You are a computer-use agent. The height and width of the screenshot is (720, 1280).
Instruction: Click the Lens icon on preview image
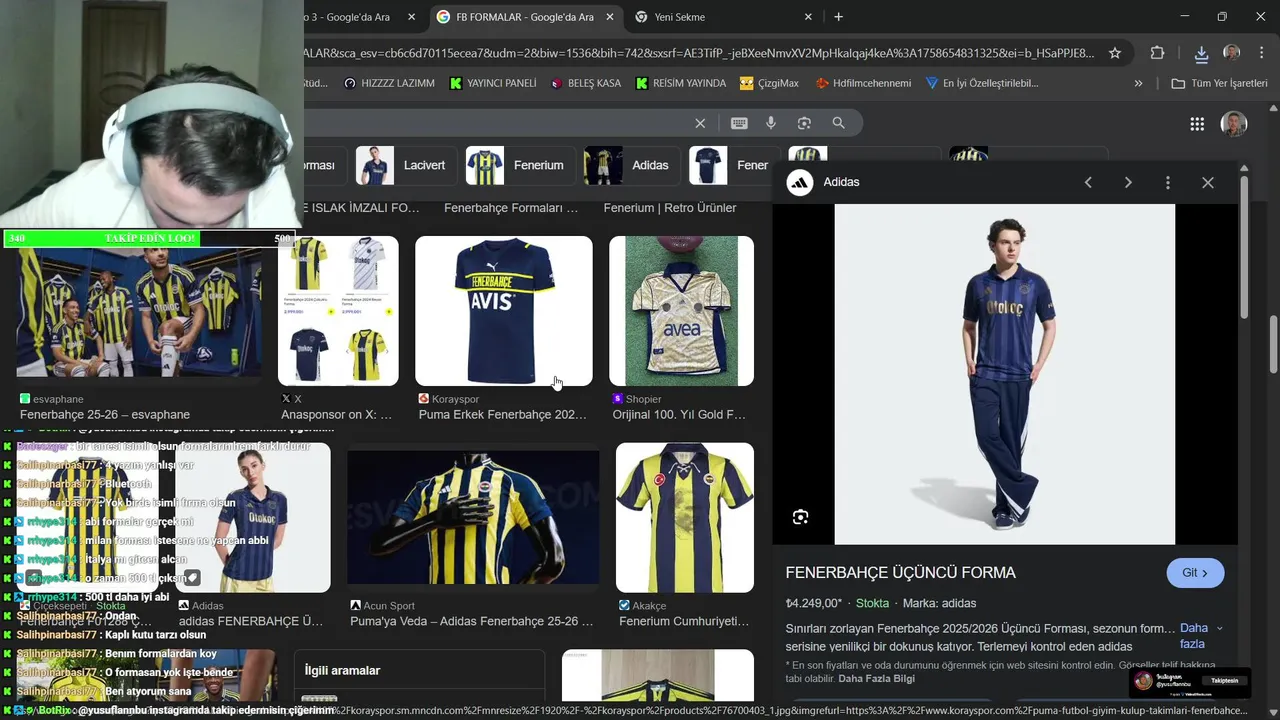click(800, 517)
